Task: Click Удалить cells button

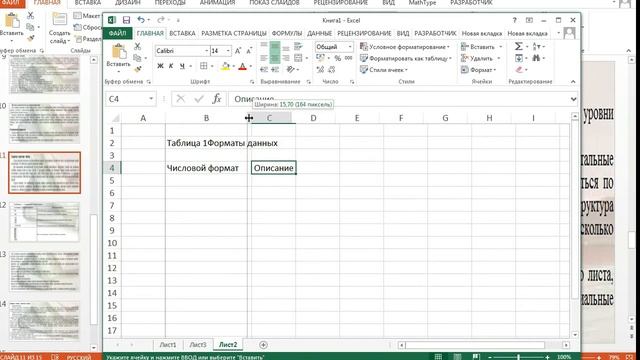Action: click(x=480, y=58)
